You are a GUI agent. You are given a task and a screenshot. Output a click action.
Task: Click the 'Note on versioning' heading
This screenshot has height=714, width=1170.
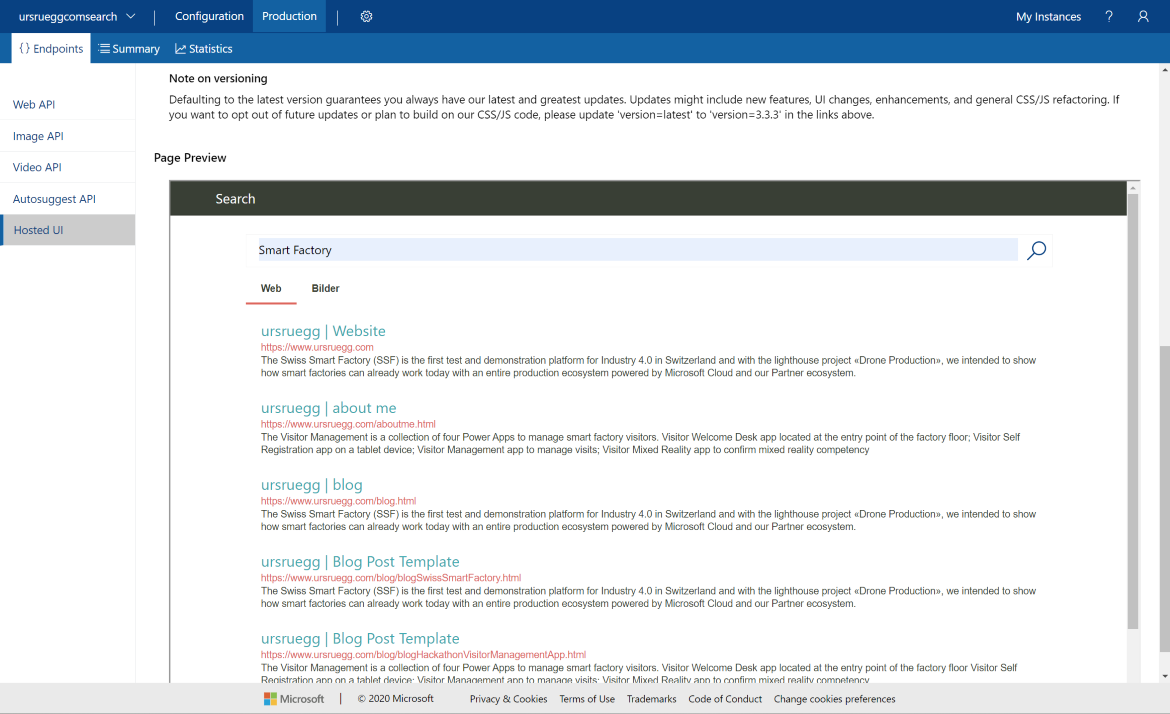click(x=218, y=78)
